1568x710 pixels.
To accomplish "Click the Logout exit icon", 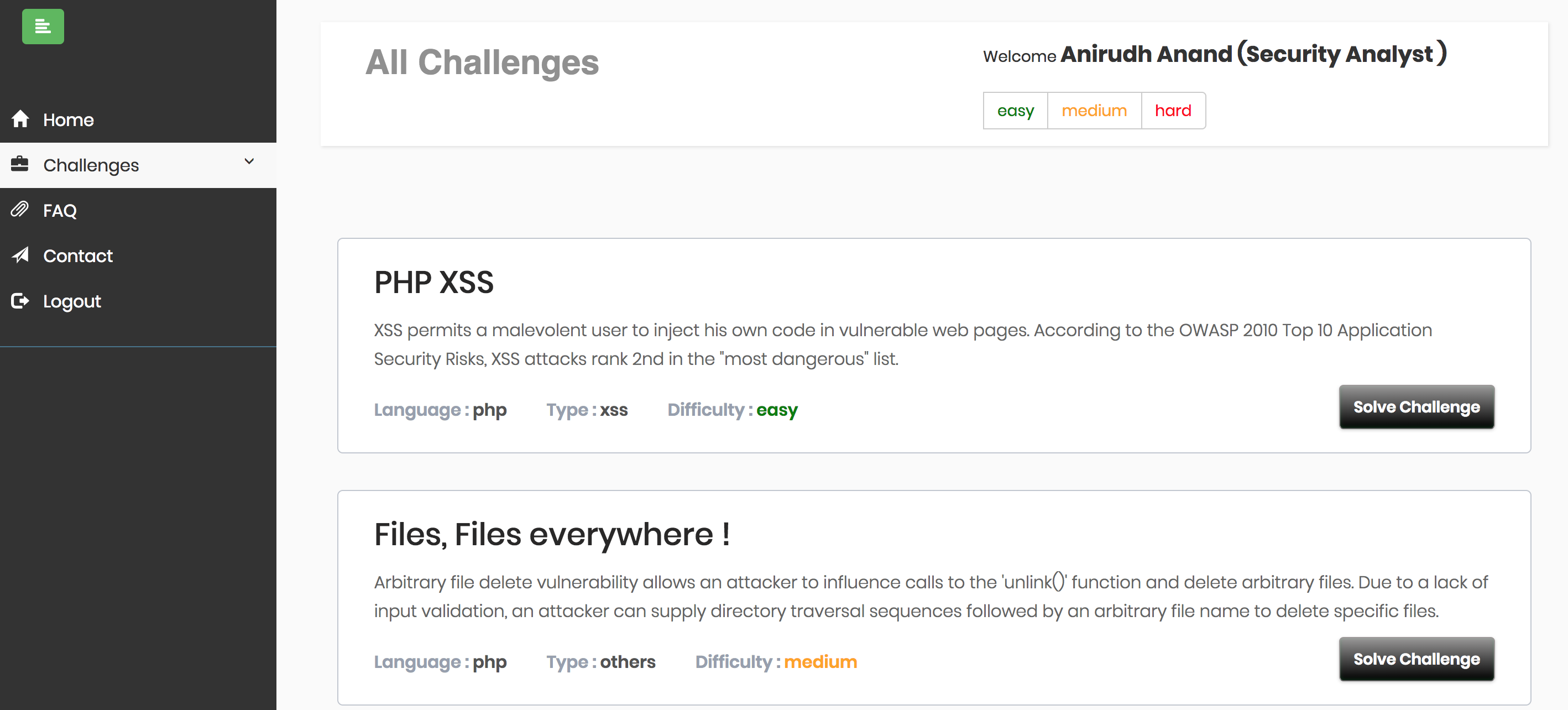I will point(20,301).
